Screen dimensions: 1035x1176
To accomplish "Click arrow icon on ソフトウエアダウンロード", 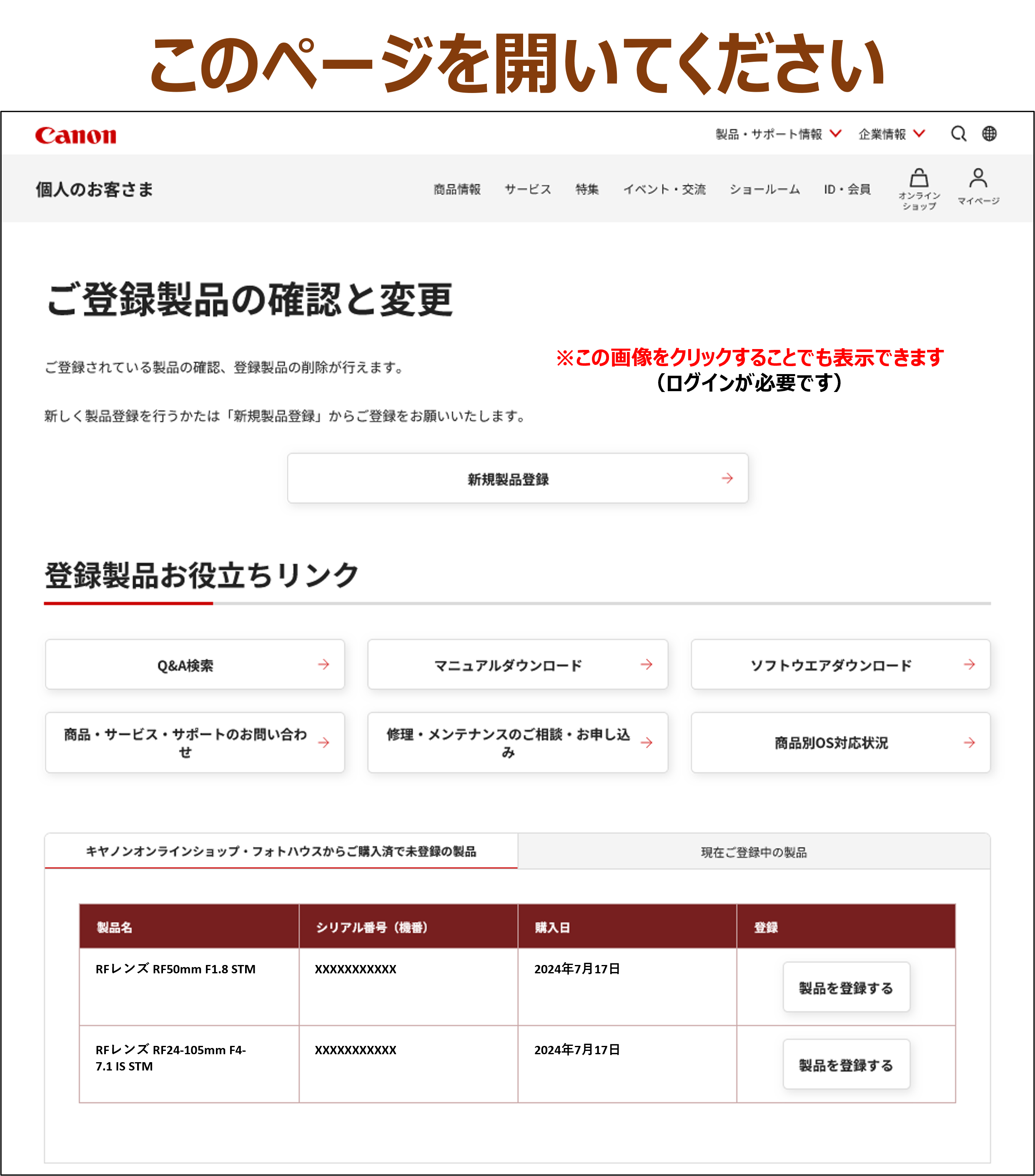I will 970,664.
